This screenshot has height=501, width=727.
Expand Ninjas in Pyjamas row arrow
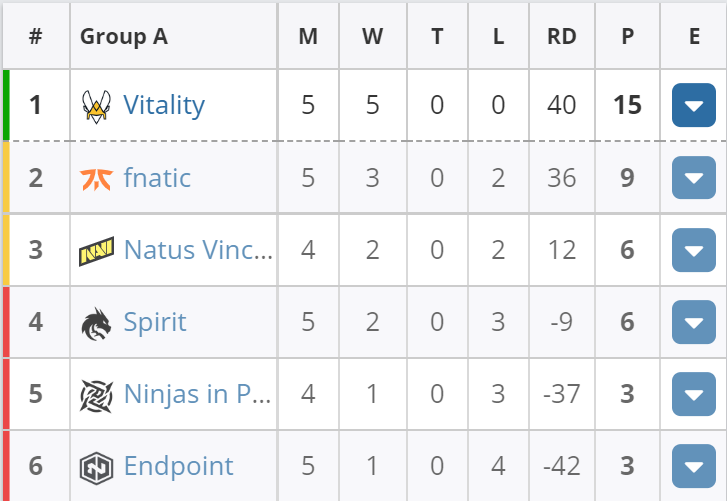693,394
